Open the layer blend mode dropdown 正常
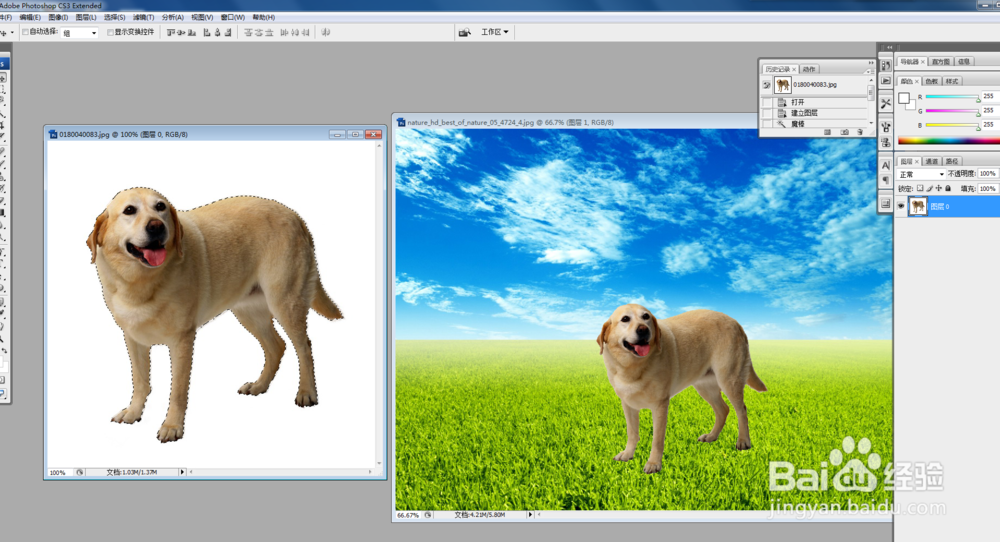Viewport: 1000px width, 542px height. [x=920, y=174]
